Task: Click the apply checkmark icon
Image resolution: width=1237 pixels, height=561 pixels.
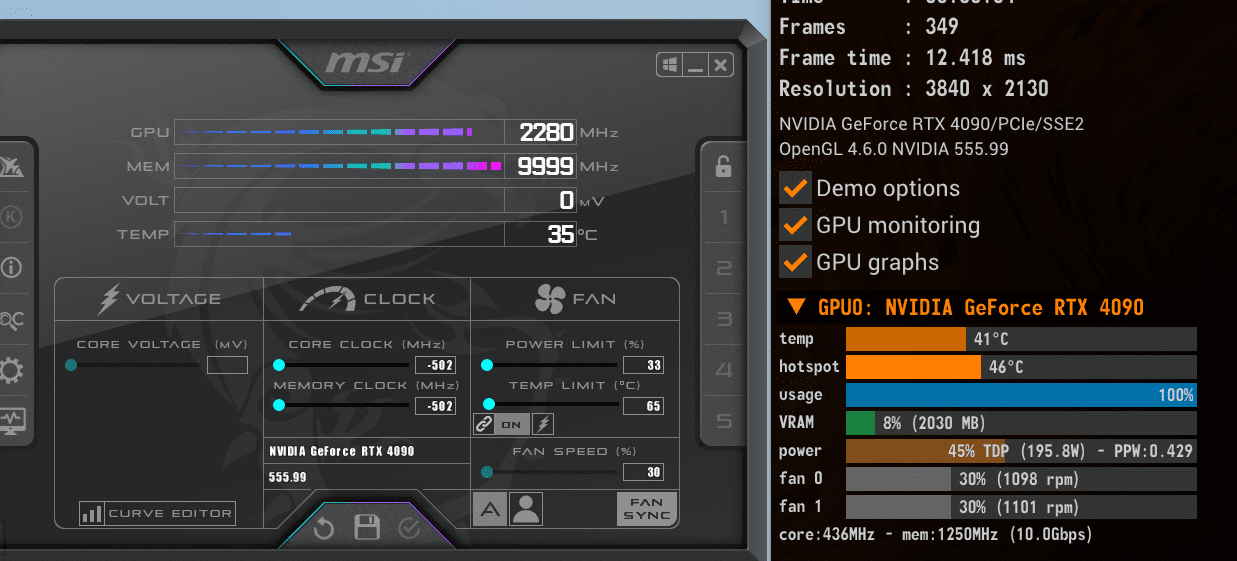Action: tap(409, 528)
